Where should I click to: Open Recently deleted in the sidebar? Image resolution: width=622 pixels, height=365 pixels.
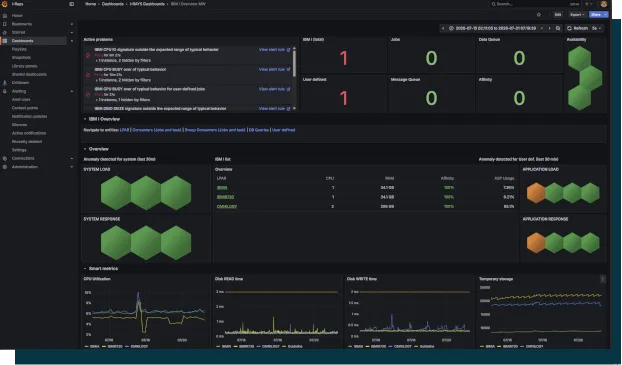[27, 142]
